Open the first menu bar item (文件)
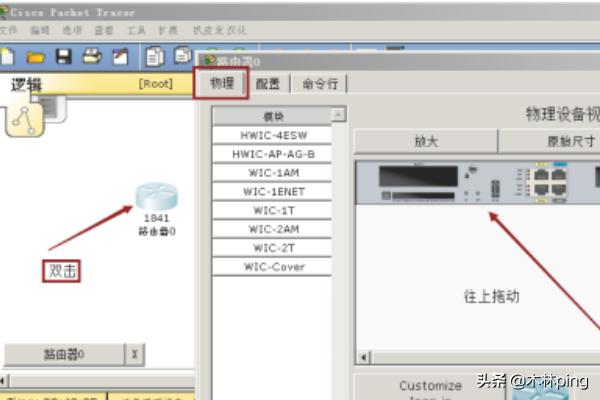 tap(8, 30)
